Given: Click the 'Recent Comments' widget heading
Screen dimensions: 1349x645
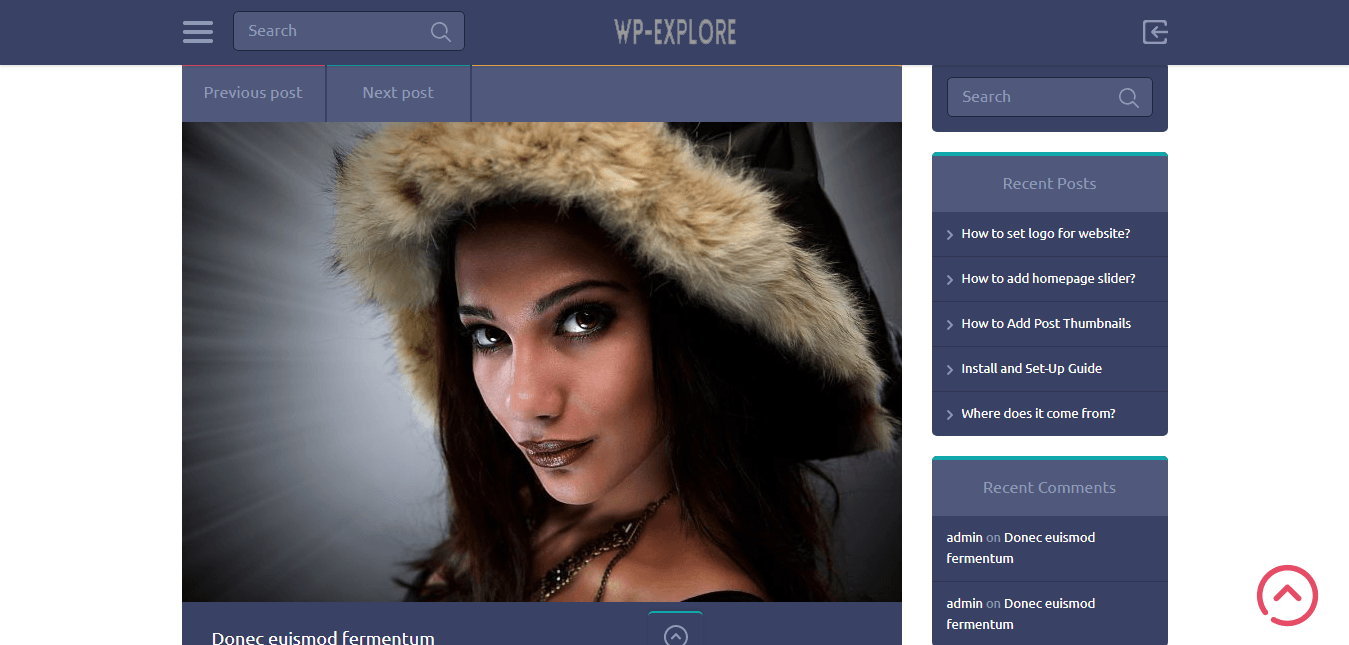Looking at the screenshot, I should tap(1049, 488).
